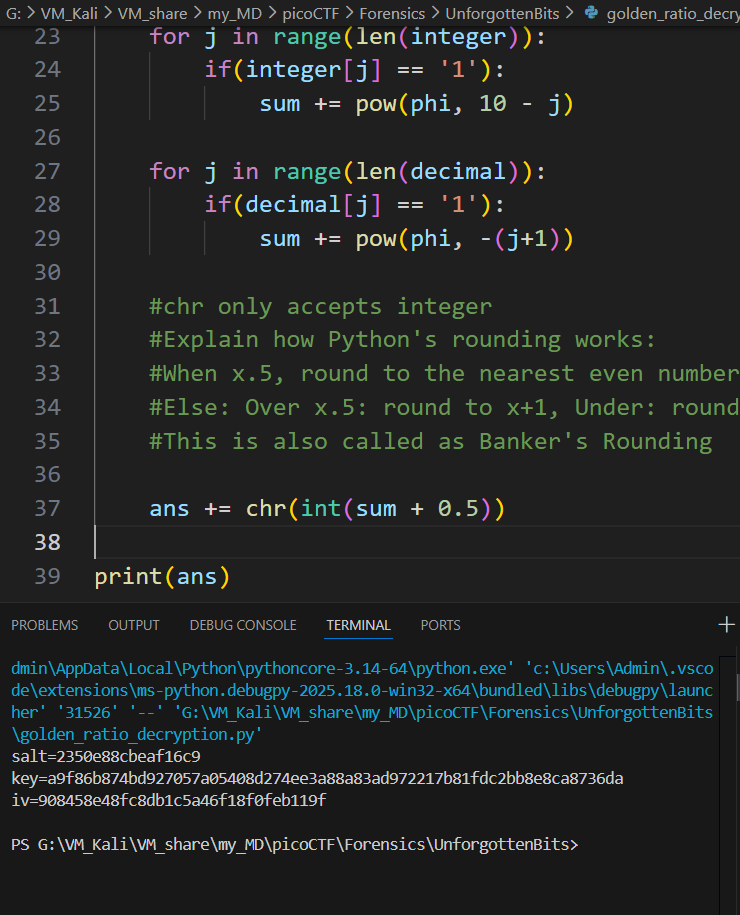Viewport: 740px width, 915px height.
Task: Click line number 27 in gutter
Action: 47,171
